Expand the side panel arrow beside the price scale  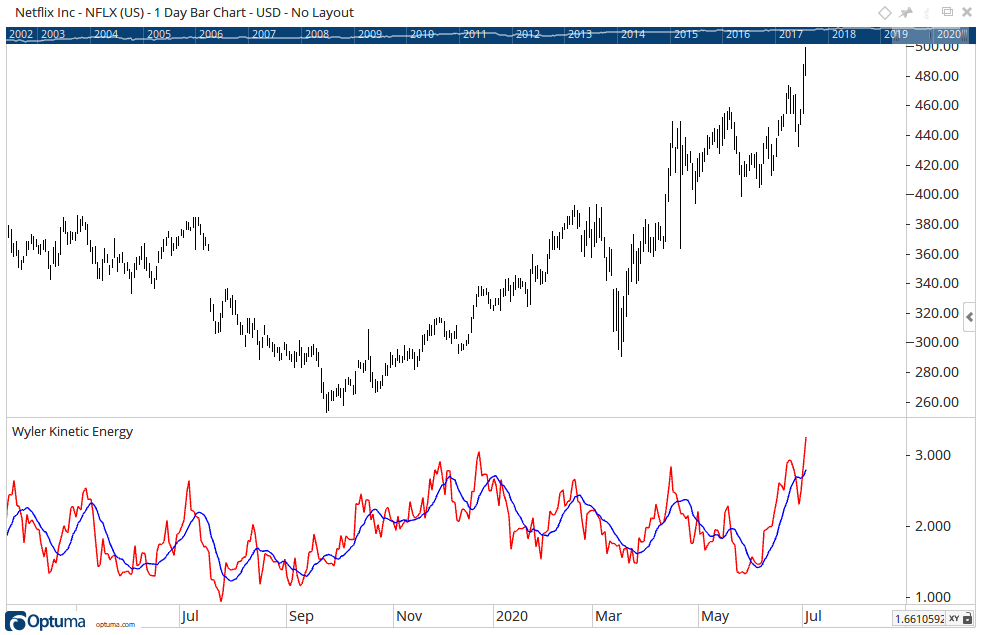coord(969,318)
